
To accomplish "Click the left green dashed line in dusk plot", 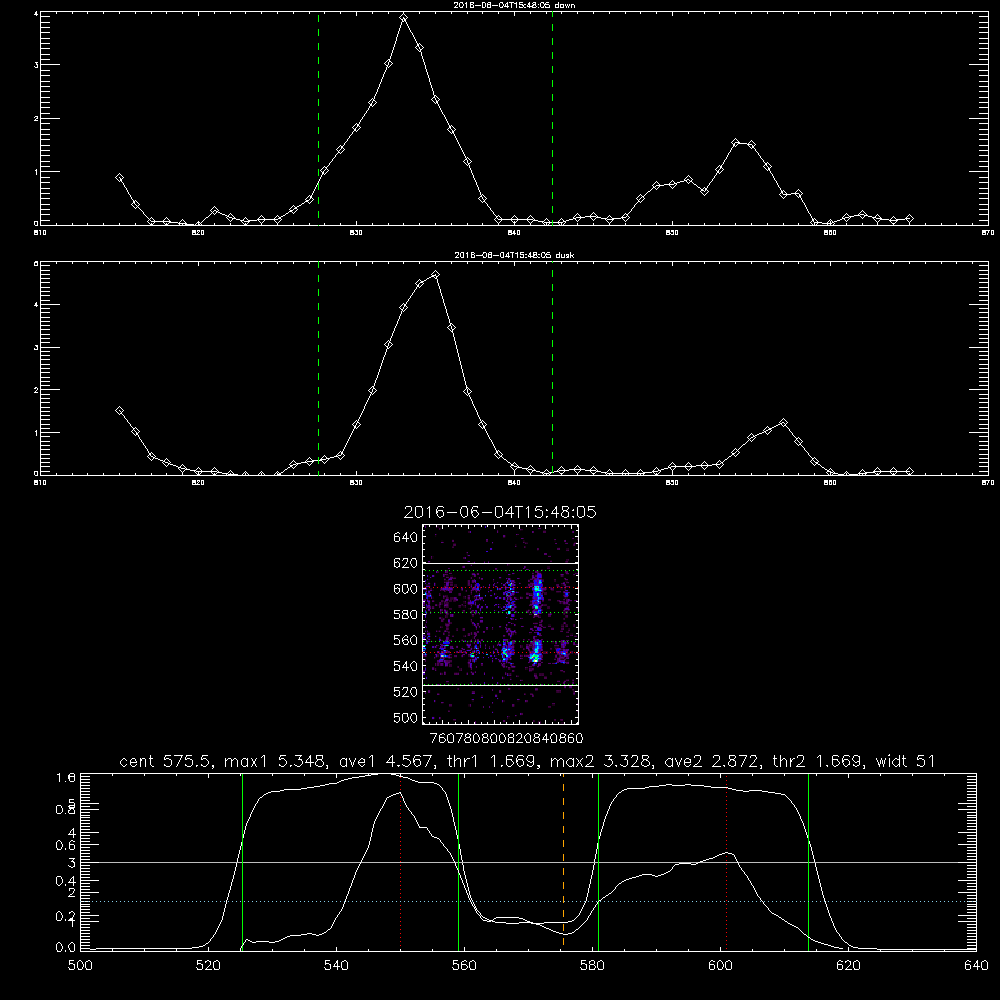I will pyautogui.click(x=318, y=368).
